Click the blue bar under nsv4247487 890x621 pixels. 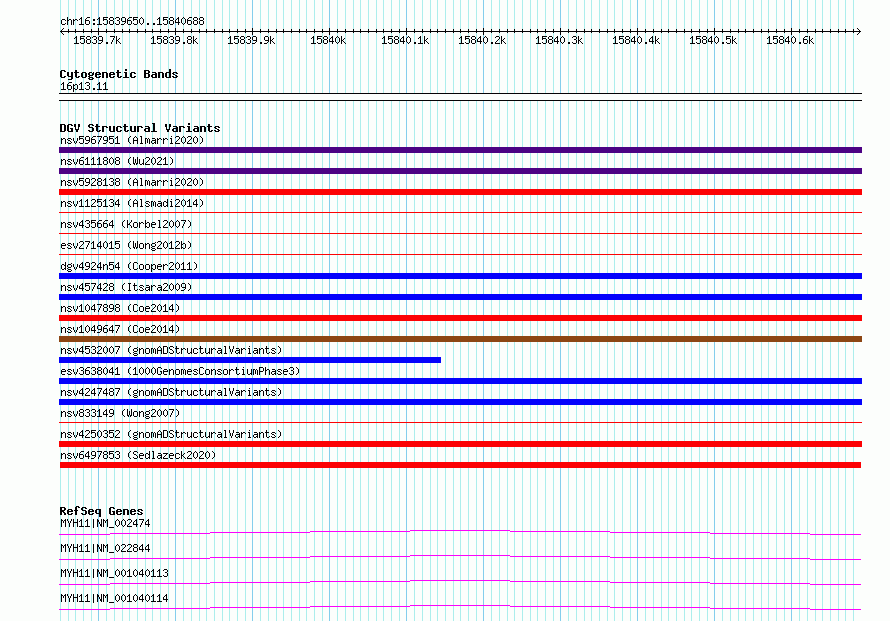460,402
